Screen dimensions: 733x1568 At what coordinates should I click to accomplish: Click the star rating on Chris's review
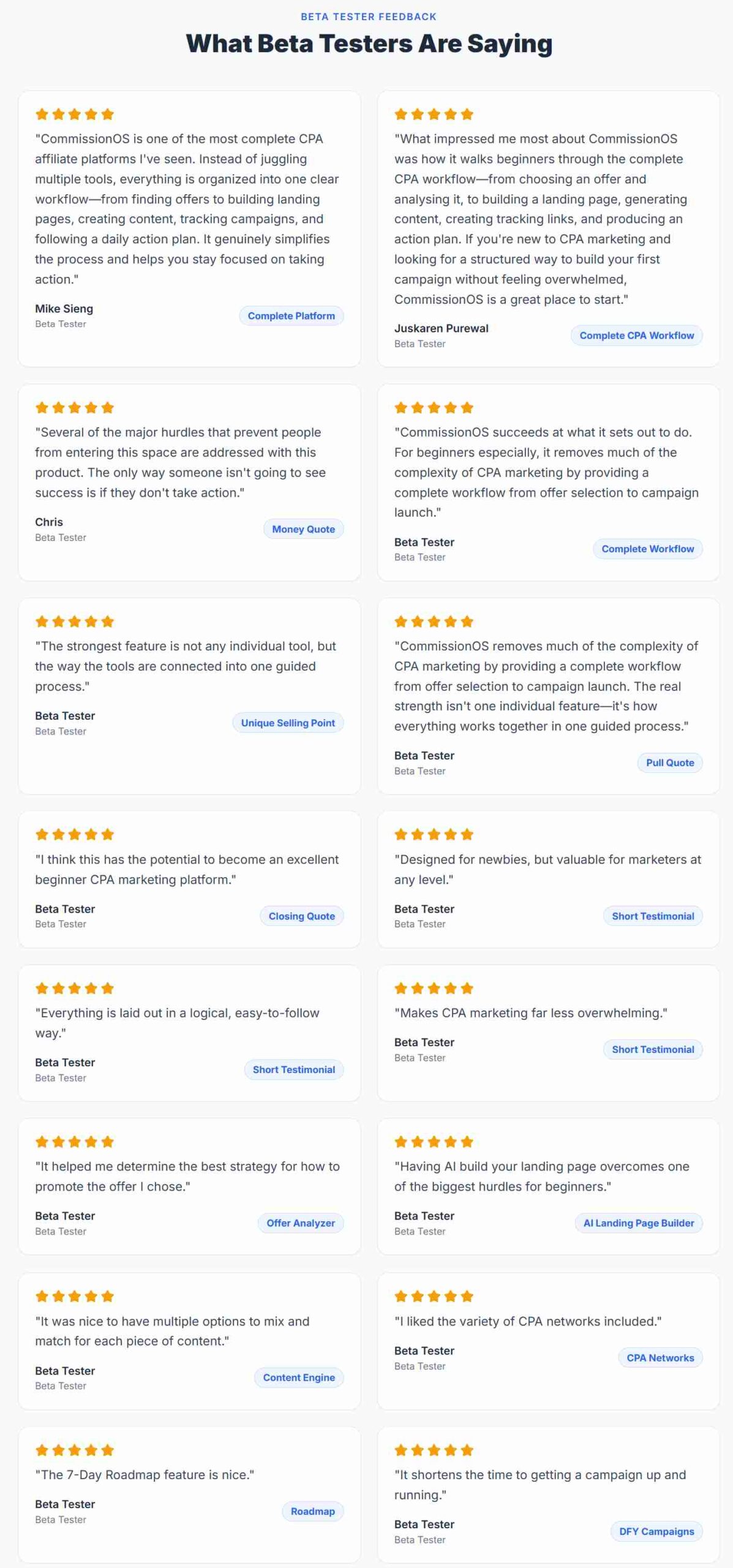pos(75,407)
